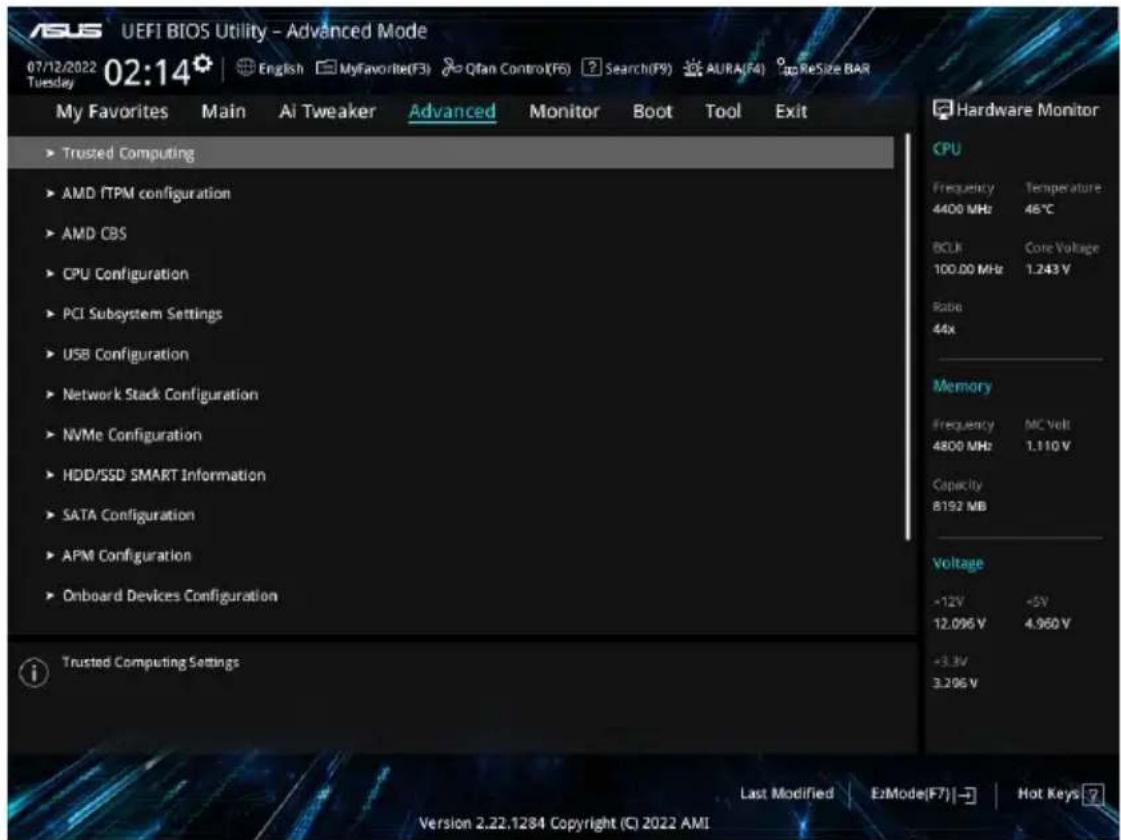This screenshot has height=840, width=1121.
Task: Click the +5V reading 4.960 V
Action: click(x=1047, y=624)
